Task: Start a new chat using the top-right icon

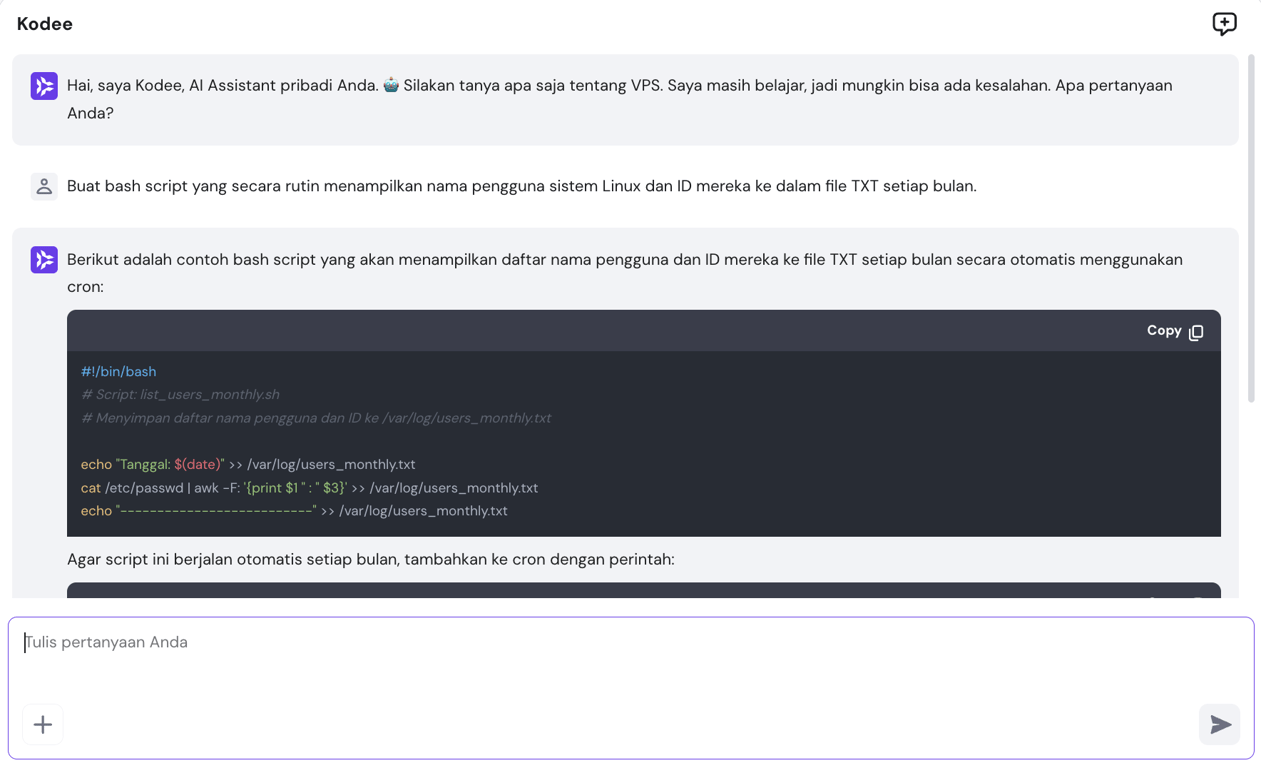Action: [x=1223, y=23]
